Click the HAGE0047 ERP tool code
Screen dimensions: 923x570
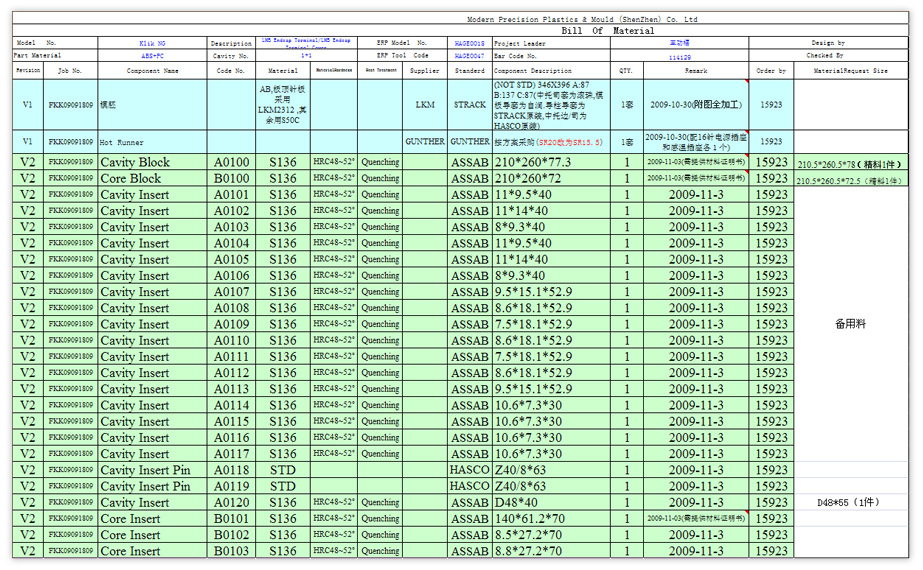coord(469,56)
